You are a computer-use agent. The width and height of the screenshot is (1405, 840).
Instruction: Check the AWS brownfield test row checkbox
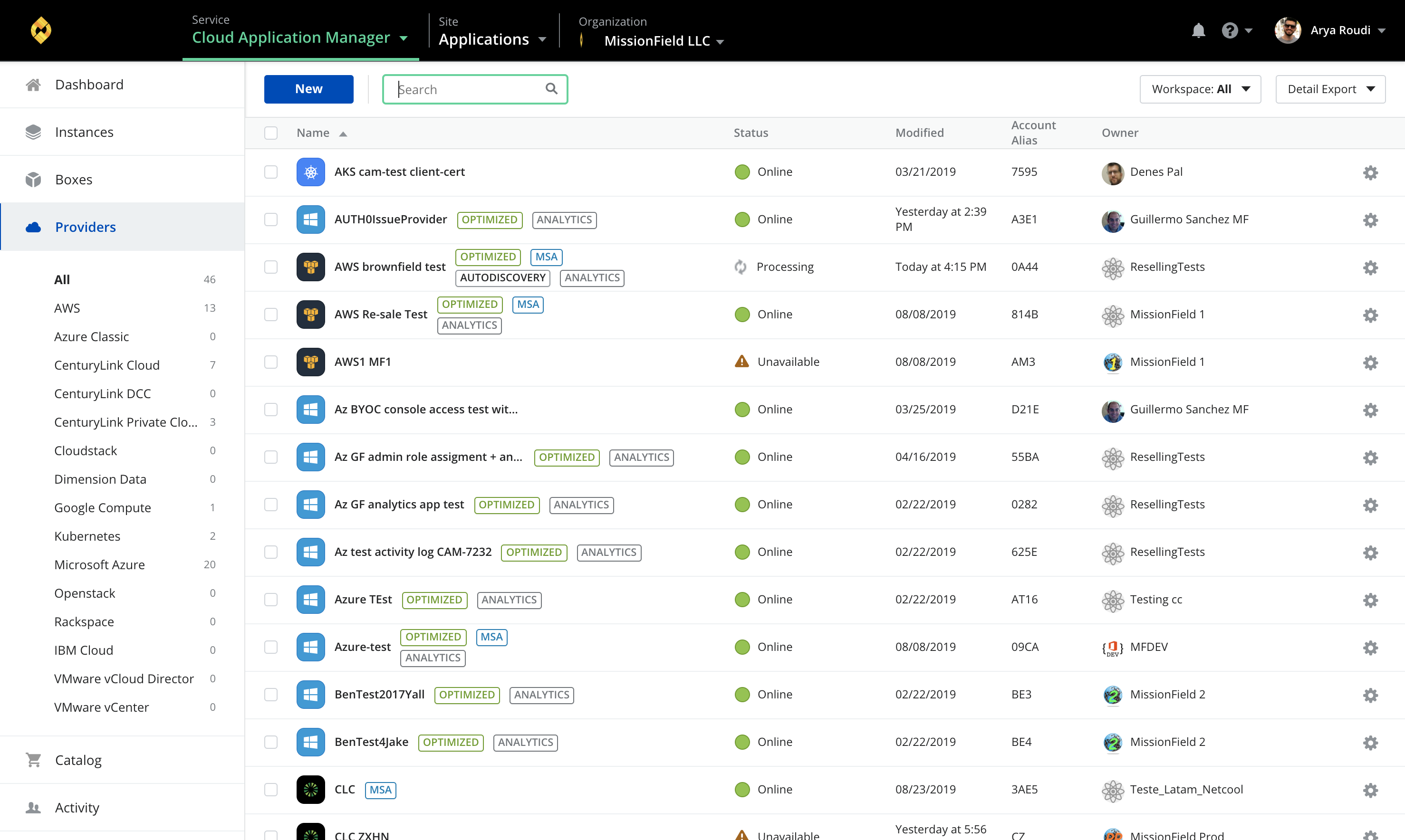click(x=271, y=267)
